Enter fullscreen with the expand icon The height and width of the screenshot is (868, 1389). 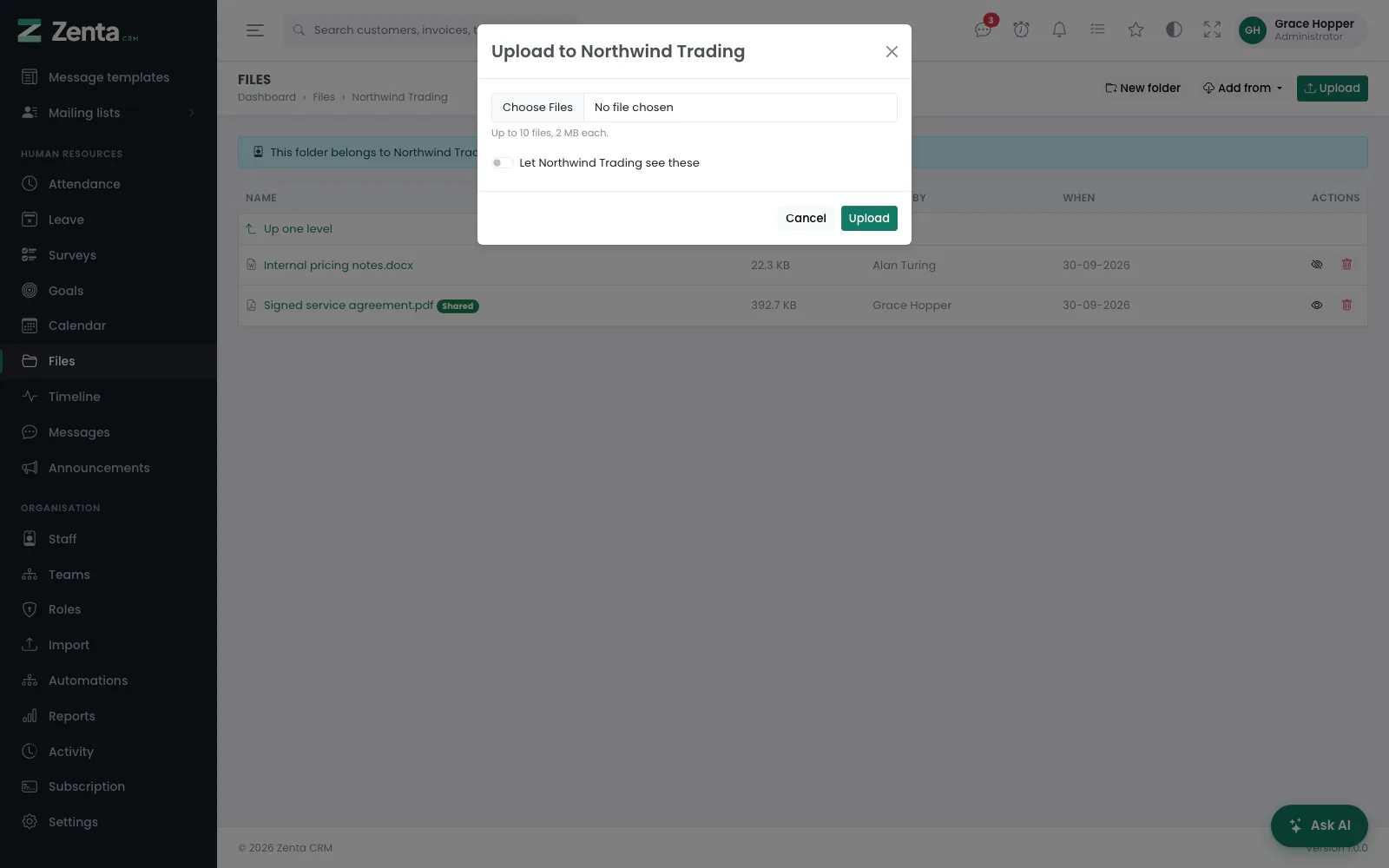pyautogui.click(x=1212, y=30)
